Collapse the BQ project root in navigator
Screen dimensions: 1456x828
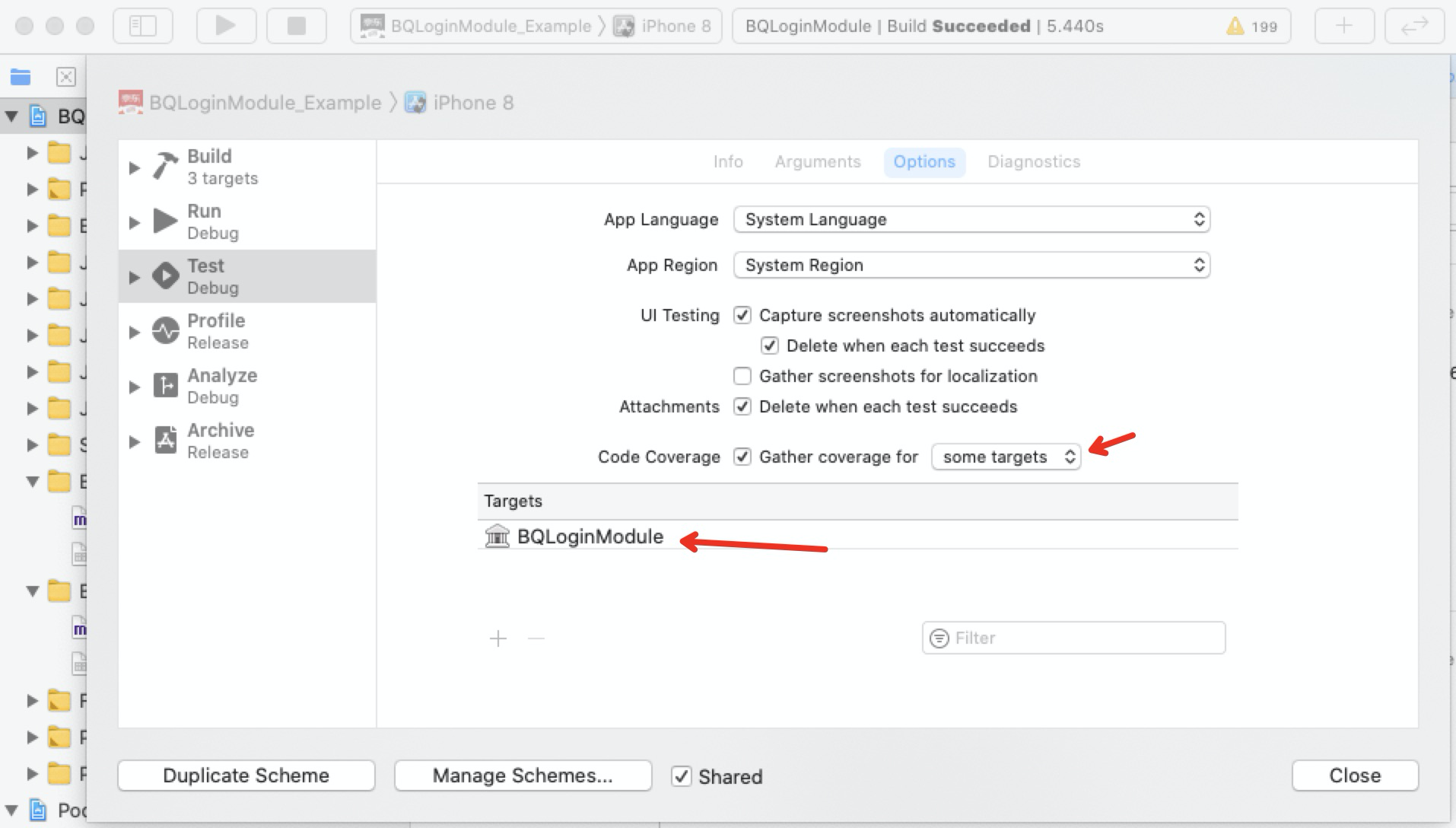pyautogui.click(x=11, y=116)
